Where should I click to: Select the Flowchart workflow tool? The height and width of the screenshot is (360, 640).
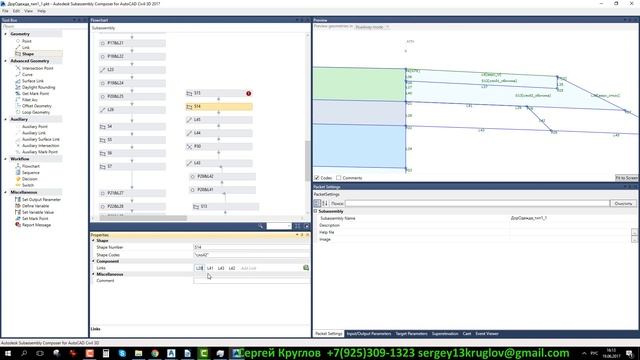(x=31, y=166)
